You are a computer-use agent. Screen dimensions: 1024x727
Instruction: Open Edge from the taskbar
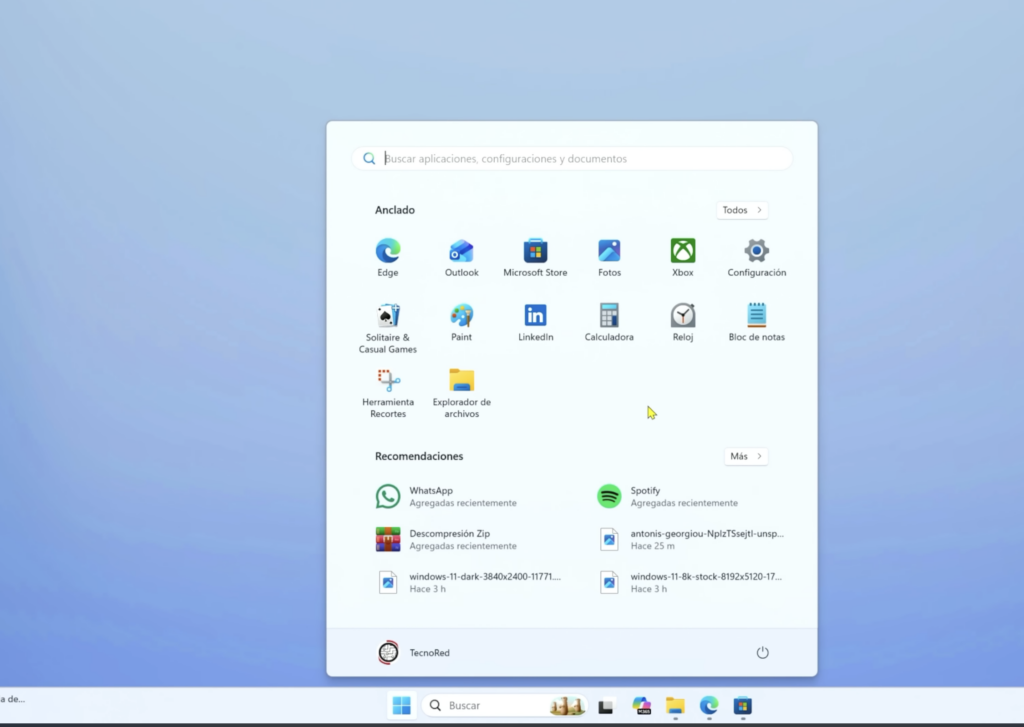709,705
